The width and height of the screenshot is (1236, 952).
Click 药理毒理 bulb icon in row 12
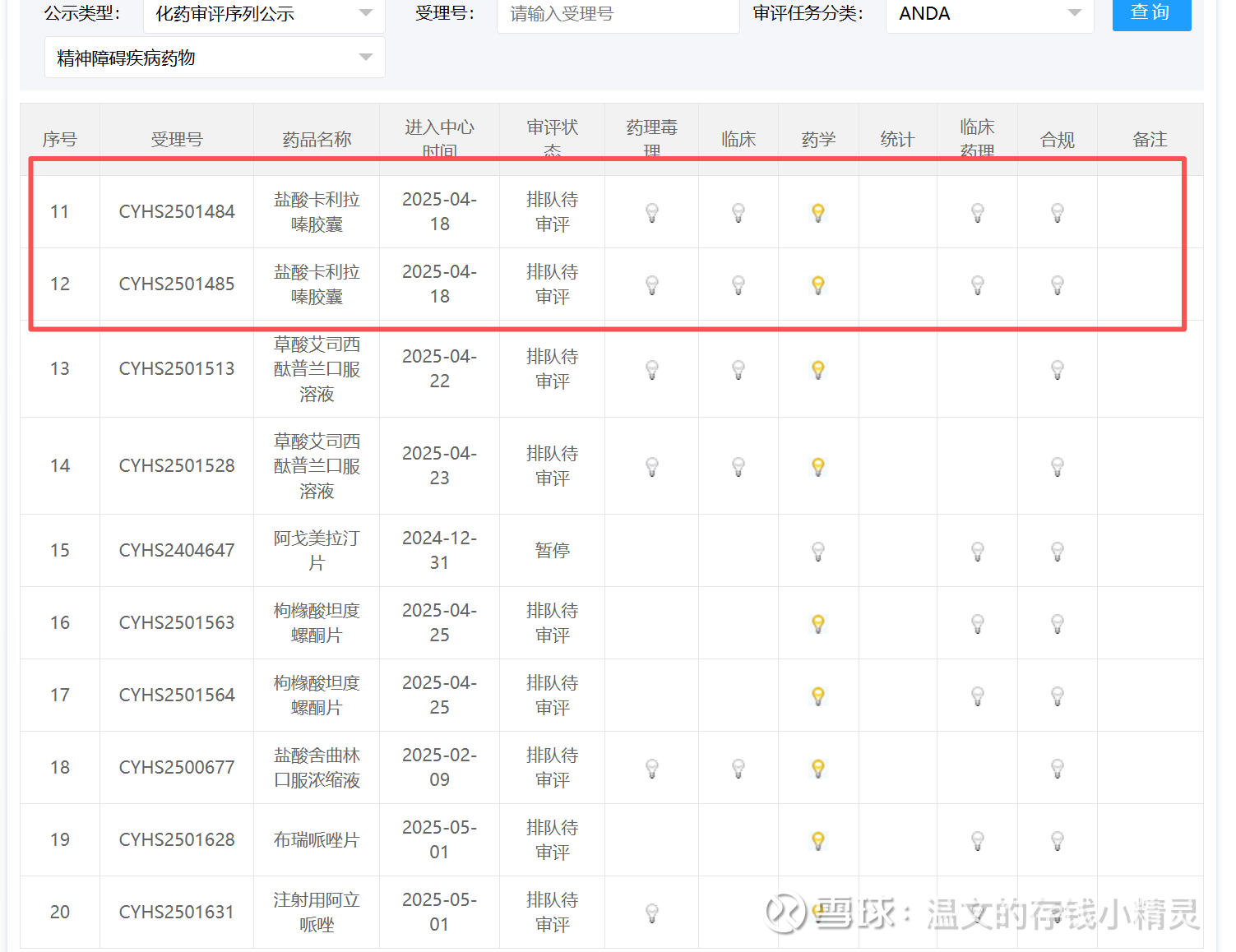651,284
